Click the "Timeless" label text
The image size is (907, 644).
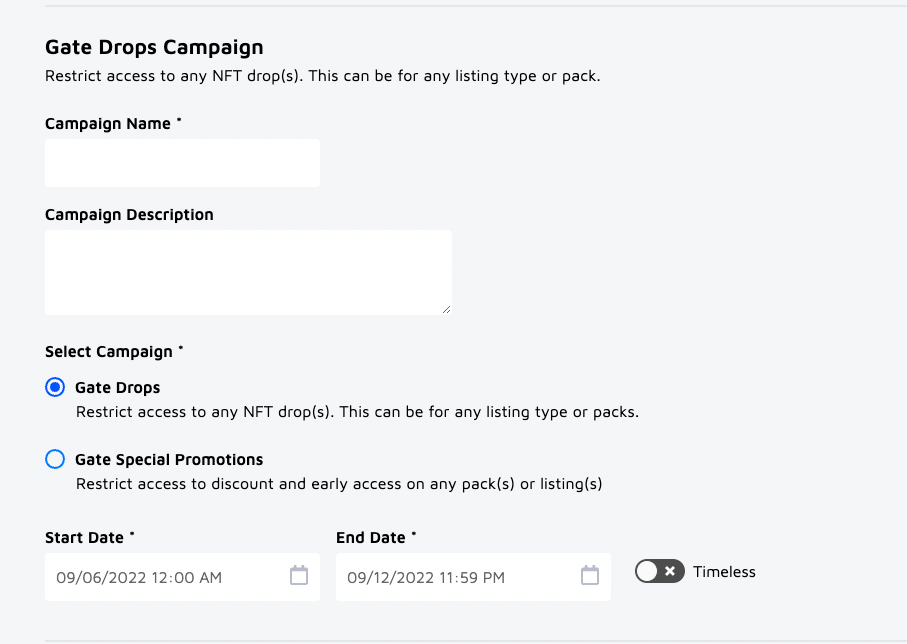click(x=724, y=572)
